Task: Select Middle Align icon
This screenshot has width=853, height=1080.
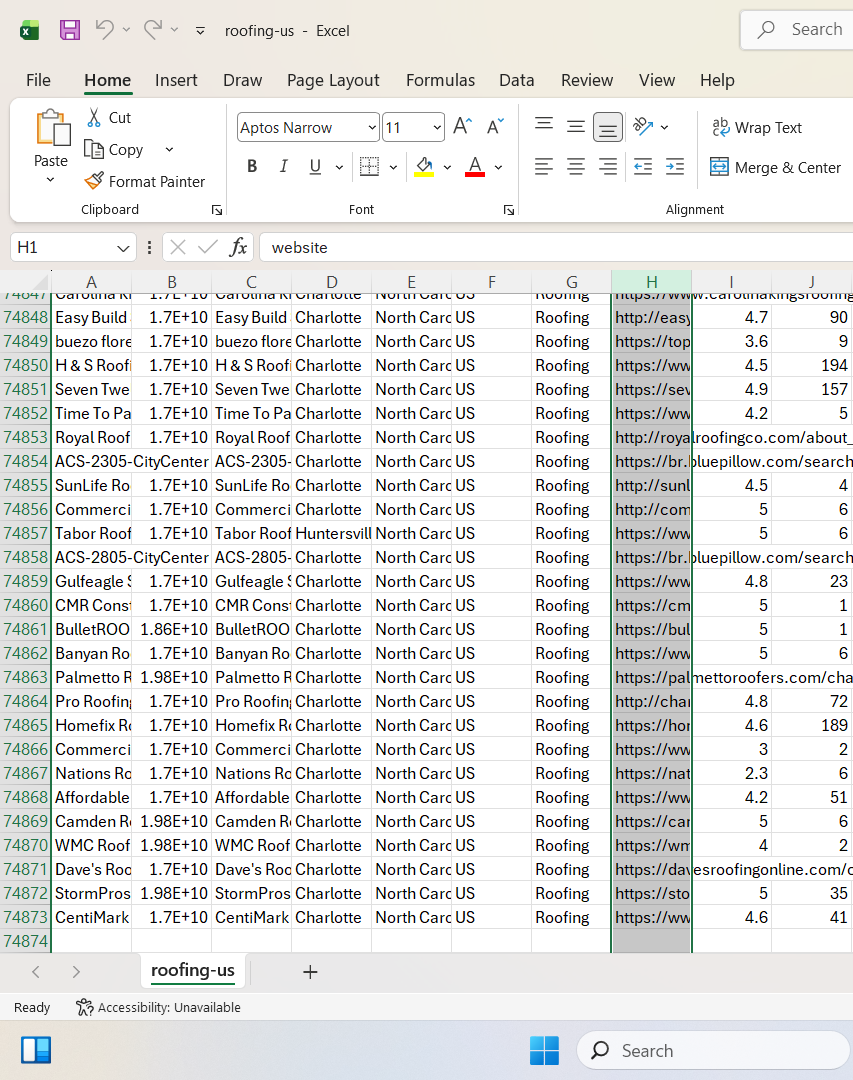Action: point(575,126)
